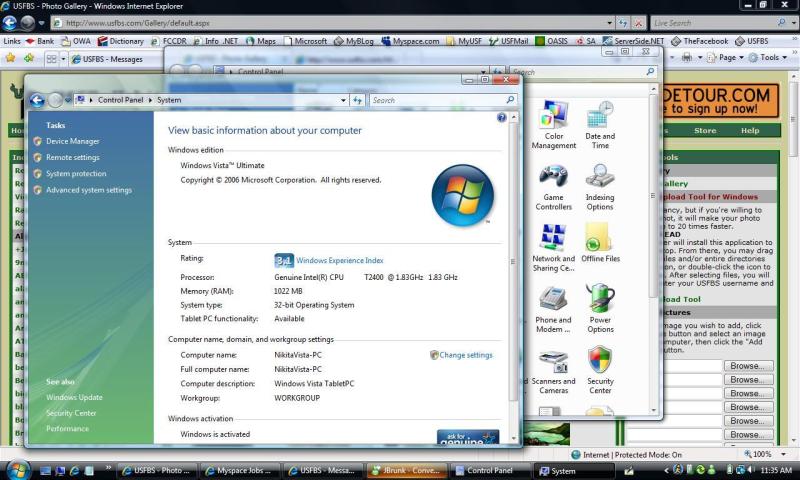Open Game Controllers icon

coord(554,187)
